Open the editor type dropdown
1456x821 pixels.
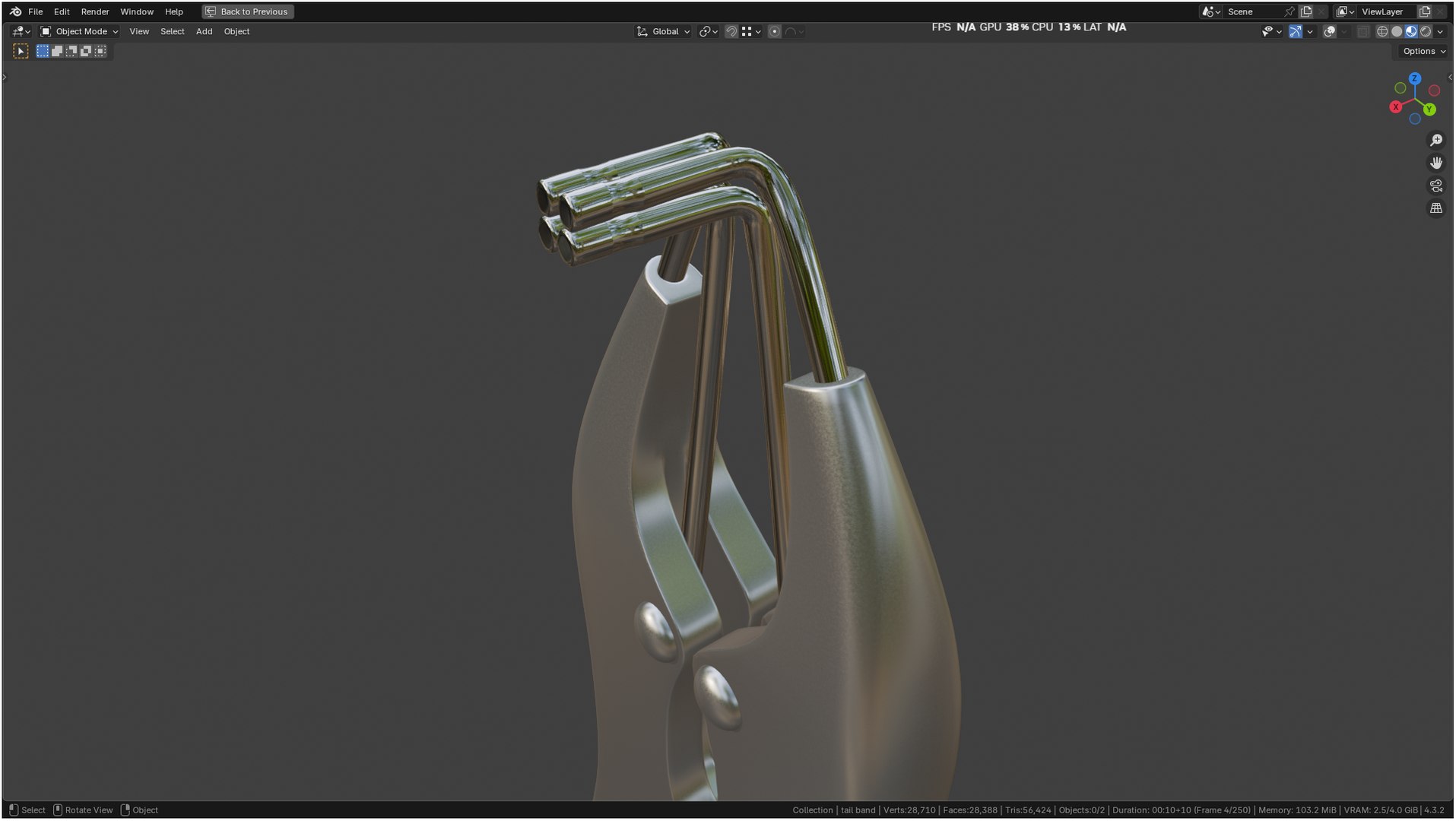pos(21,31)
